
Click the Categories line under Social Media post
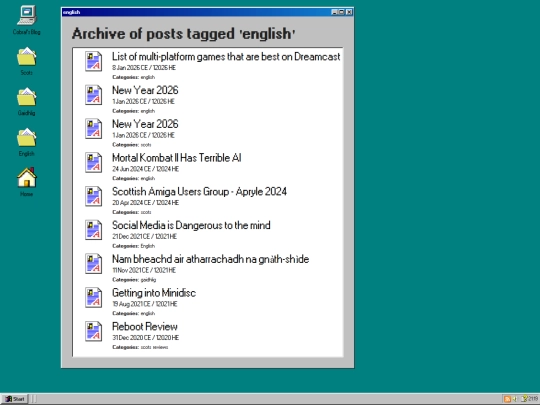click(x=134, y=246)
